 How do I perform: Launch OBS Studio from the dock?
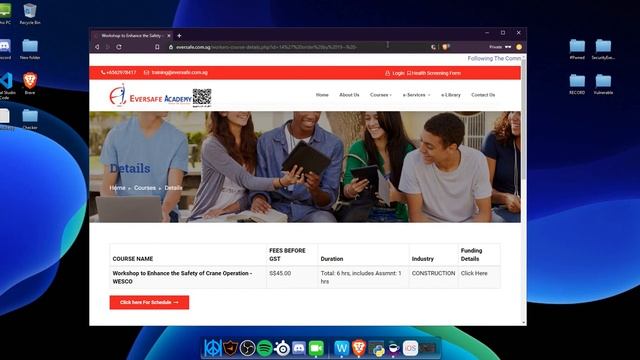point(247,348)
